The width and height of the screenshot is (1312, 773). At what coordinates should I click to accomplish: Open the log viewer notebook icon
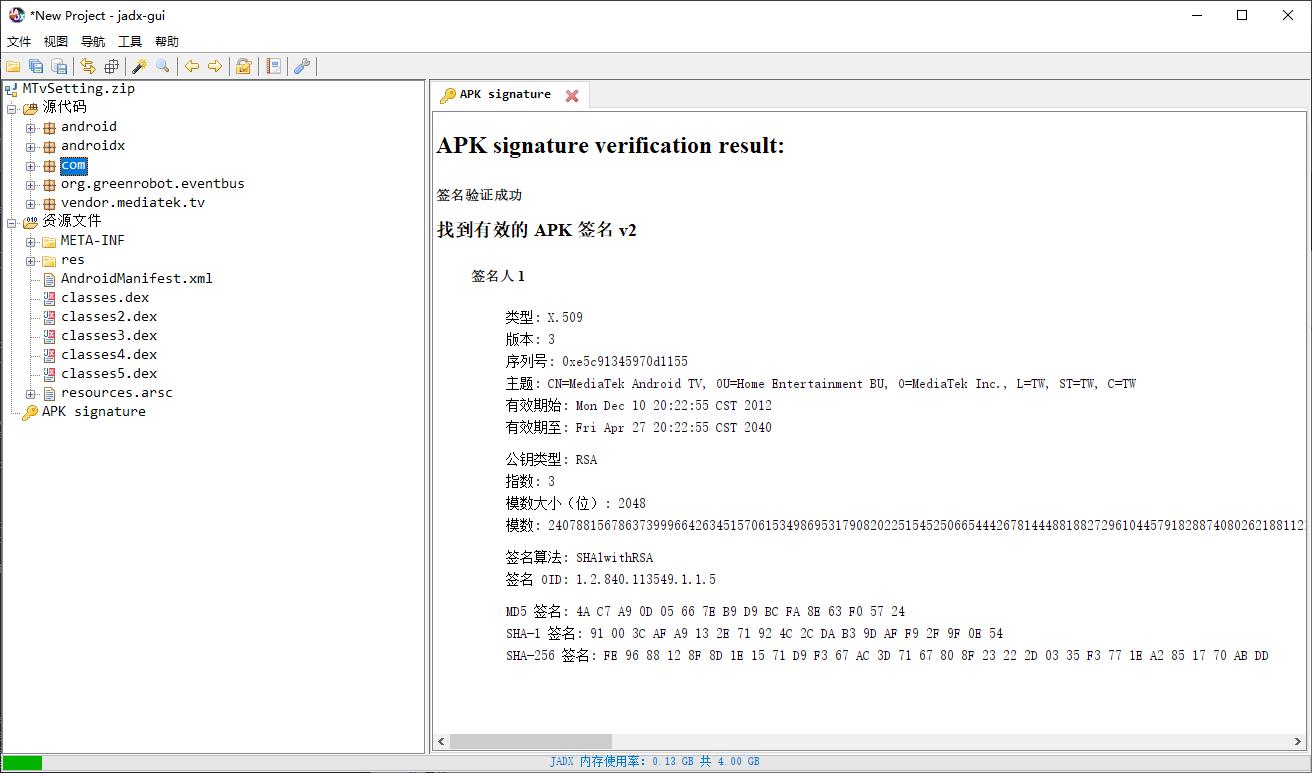pos(273,66)
